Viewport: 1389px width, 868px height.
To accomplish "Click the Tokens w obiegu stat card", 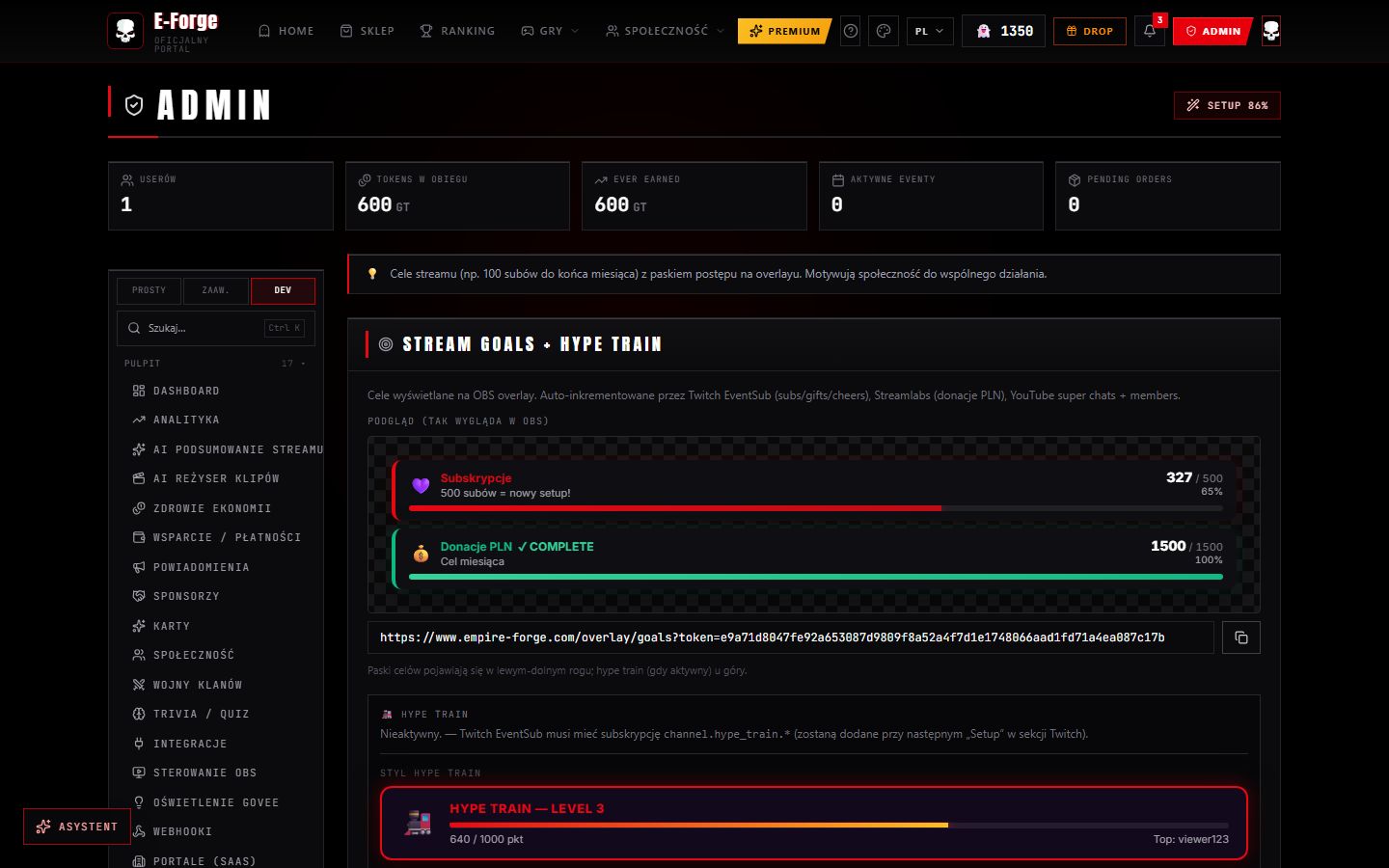I will (457, 196).
